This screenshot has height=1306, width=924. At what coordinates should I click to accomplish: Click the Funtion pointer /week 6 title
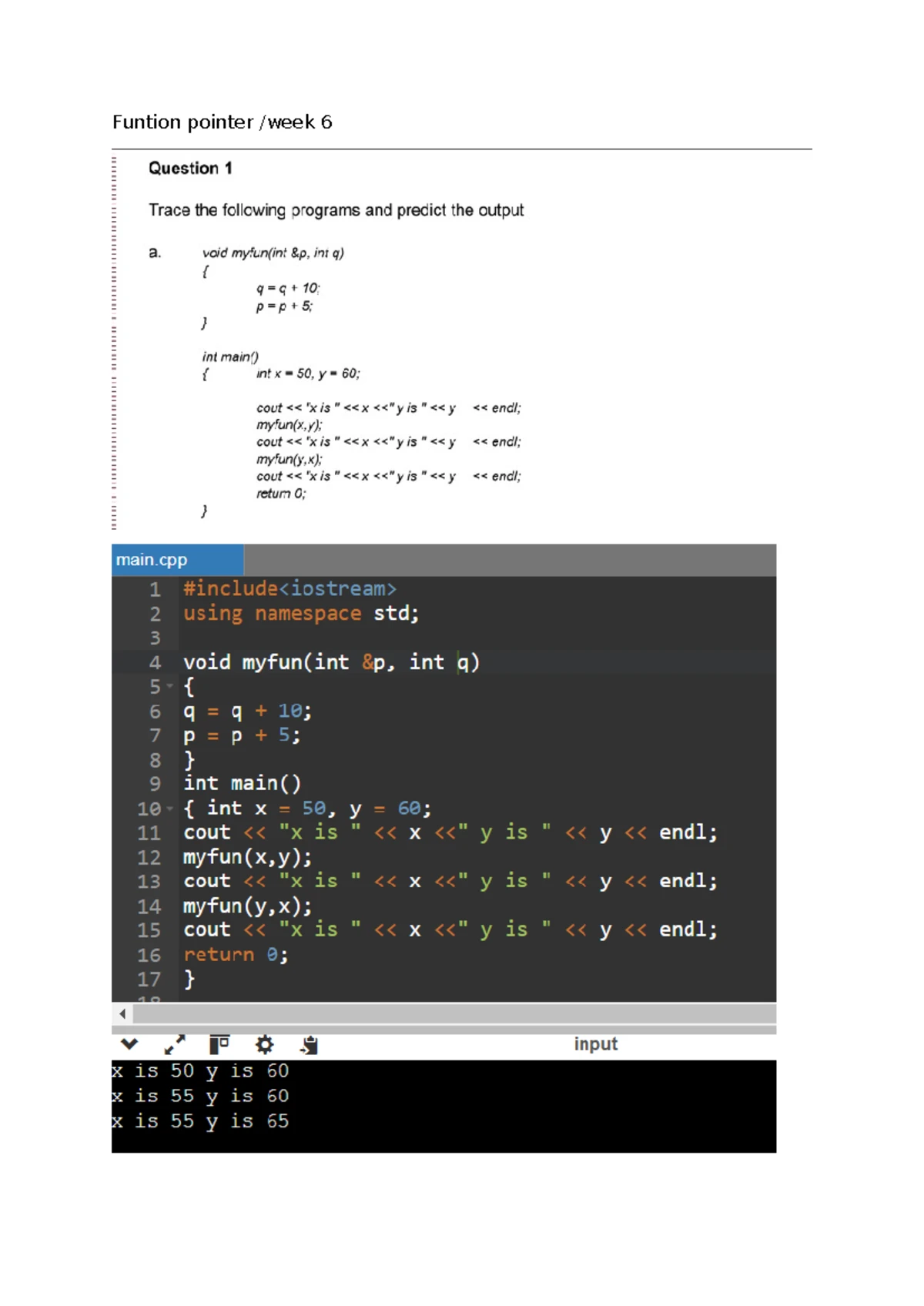(222, 122)
